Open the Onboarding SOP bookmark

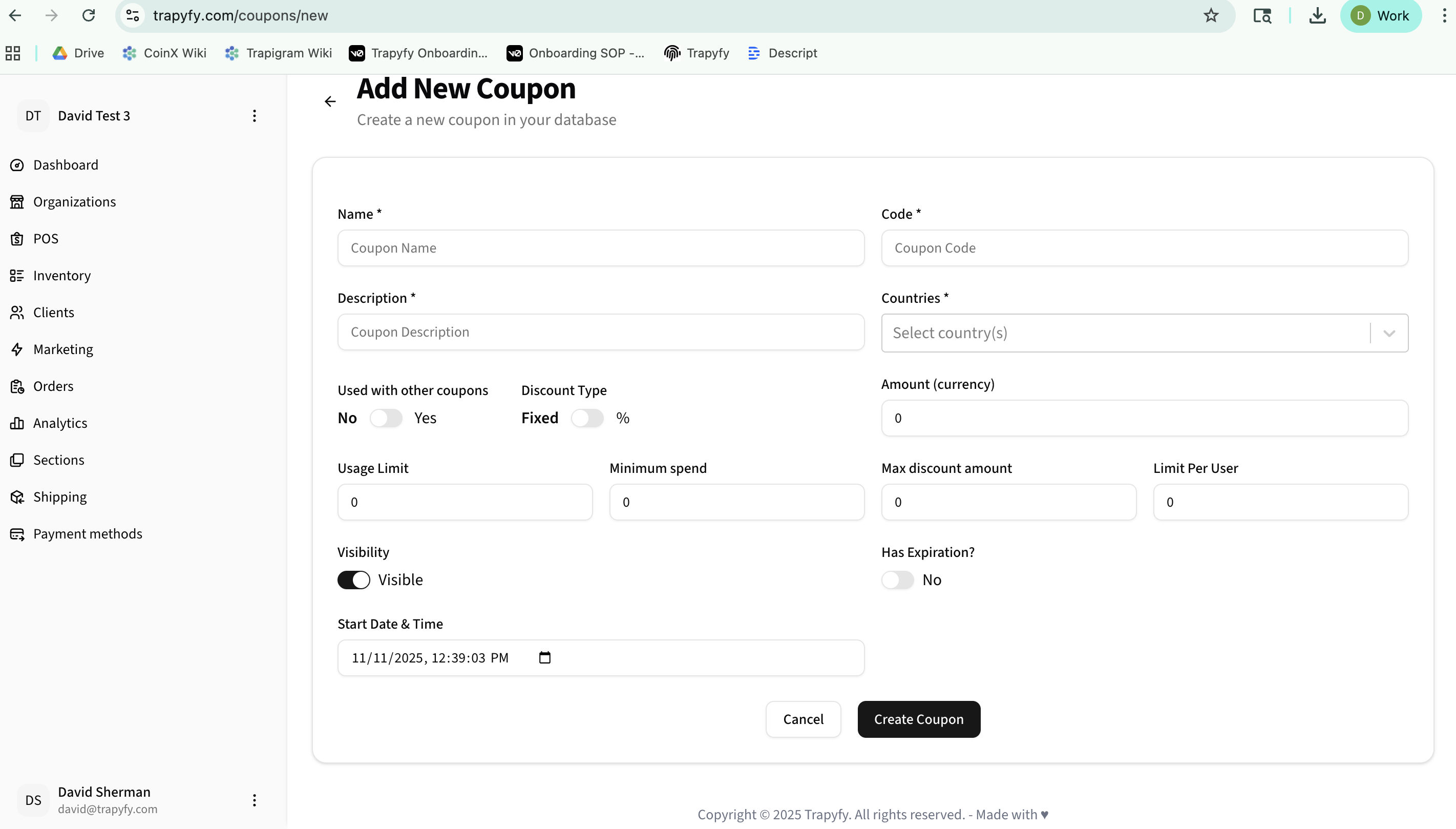tap(575, 53)
